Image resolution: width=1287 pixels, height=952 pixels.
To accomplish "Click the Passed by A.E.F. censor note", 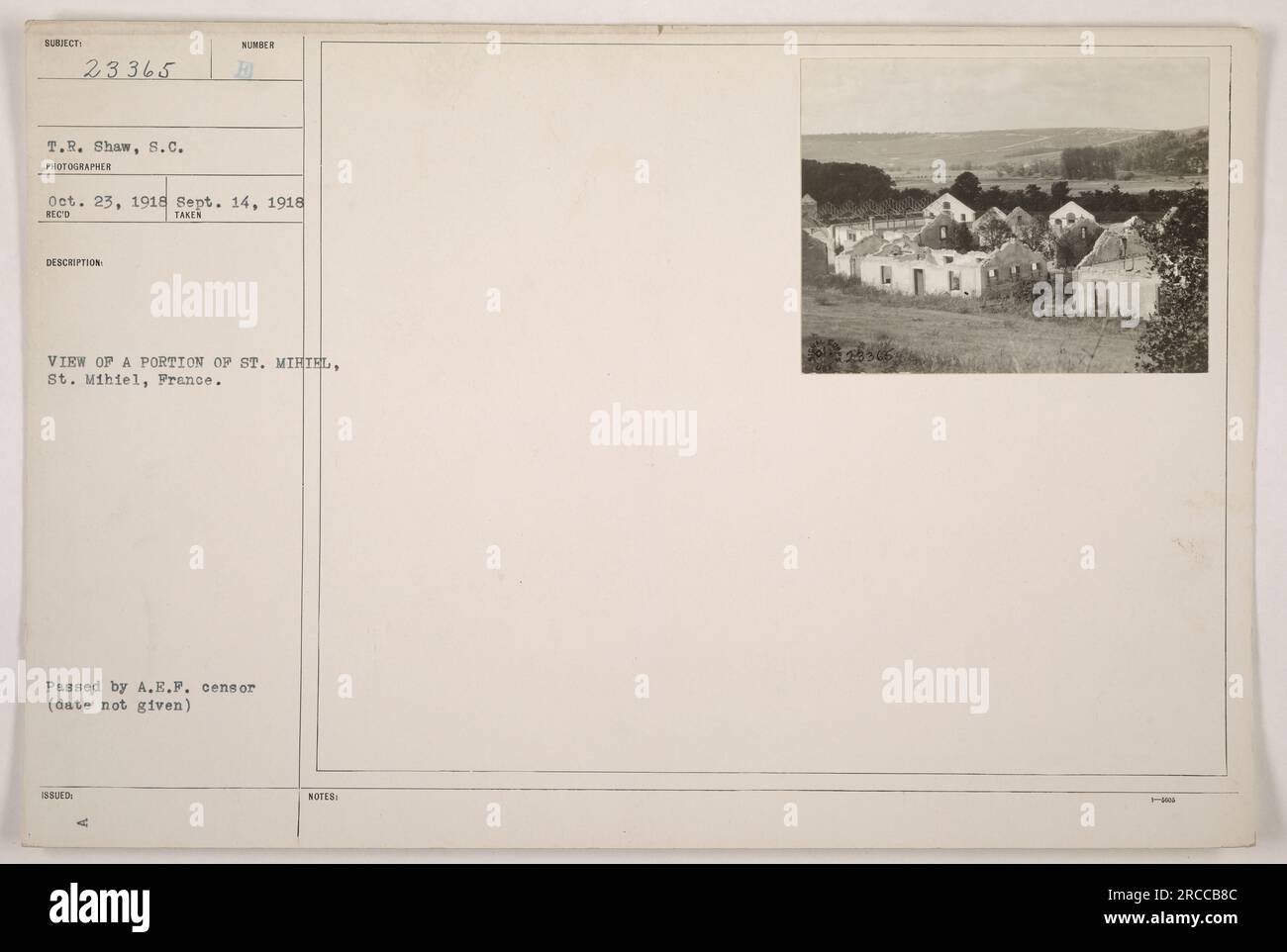I will pos(150,687).
